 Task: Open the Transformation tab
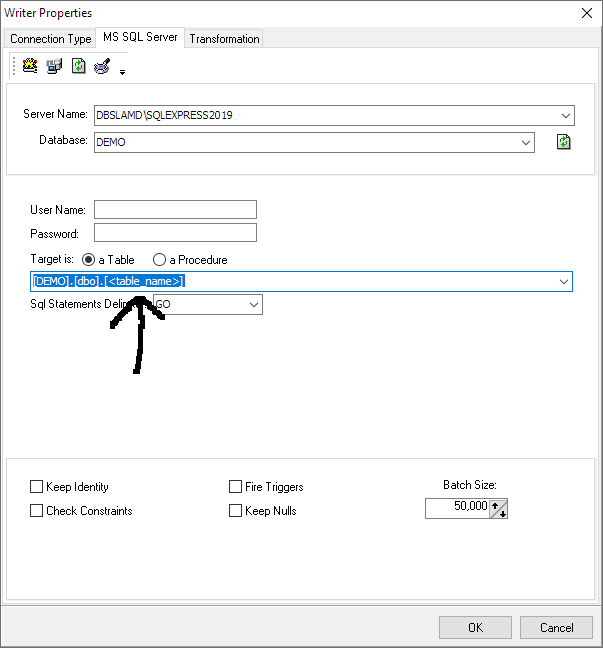click(x=224, y=39)
